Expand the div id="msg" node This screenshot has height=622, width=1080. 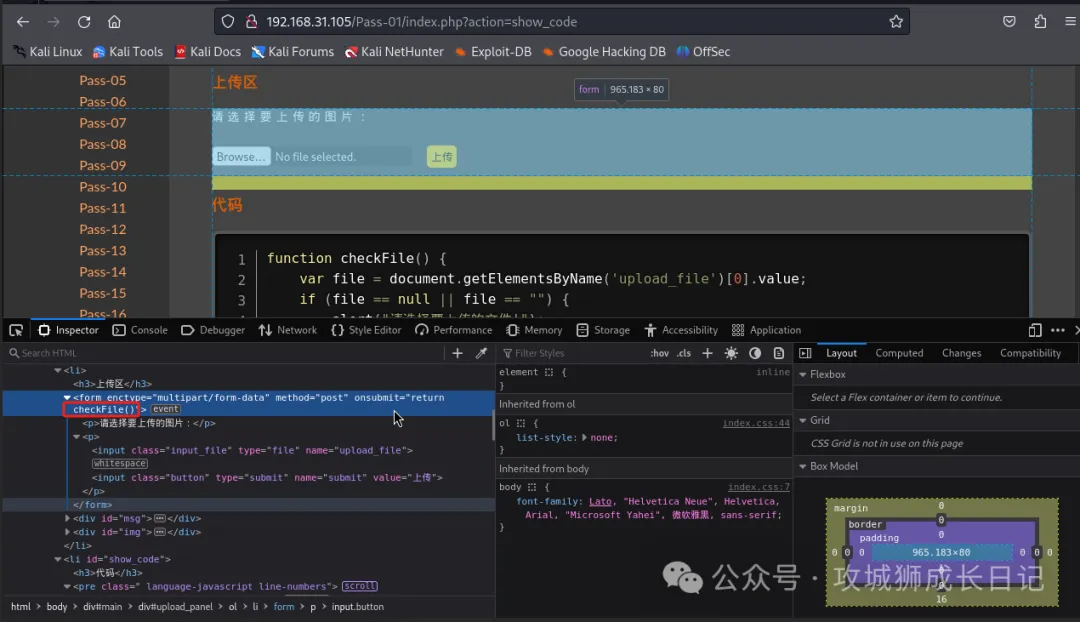[68, 518]
